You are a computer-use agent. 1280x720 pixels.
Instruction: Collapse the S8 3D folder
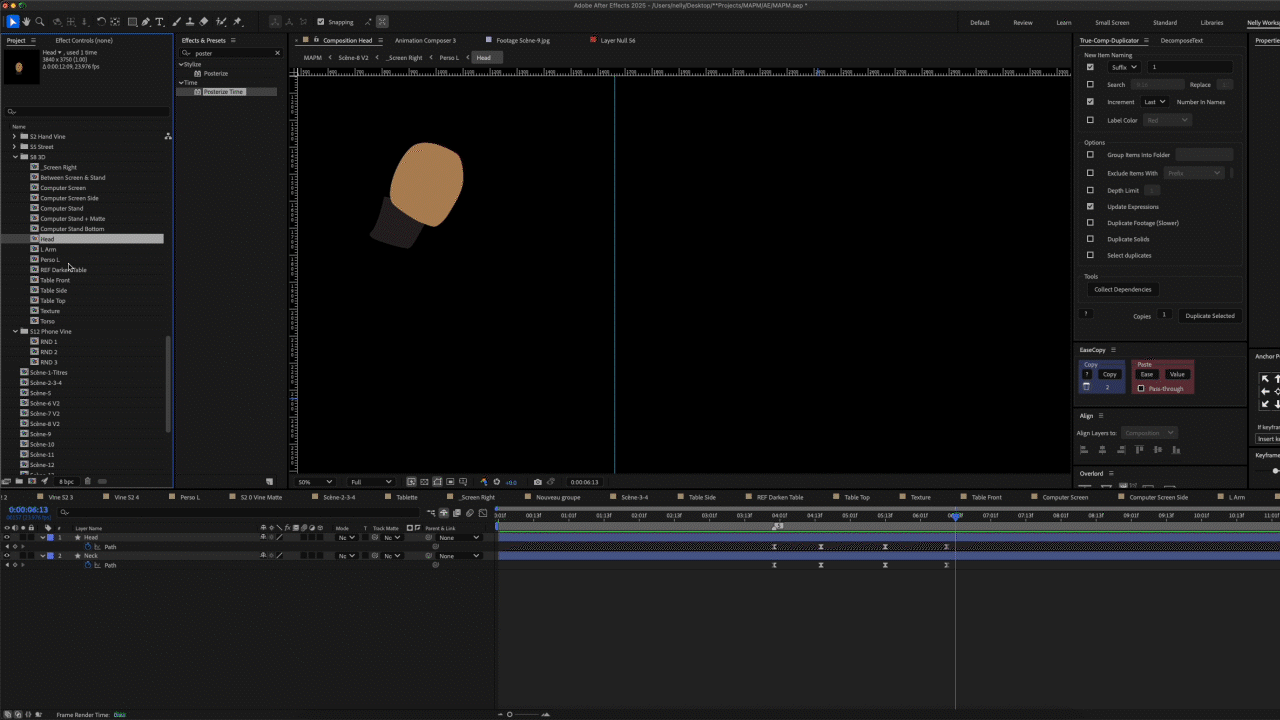pyautogui.click(x=15, y=157)
